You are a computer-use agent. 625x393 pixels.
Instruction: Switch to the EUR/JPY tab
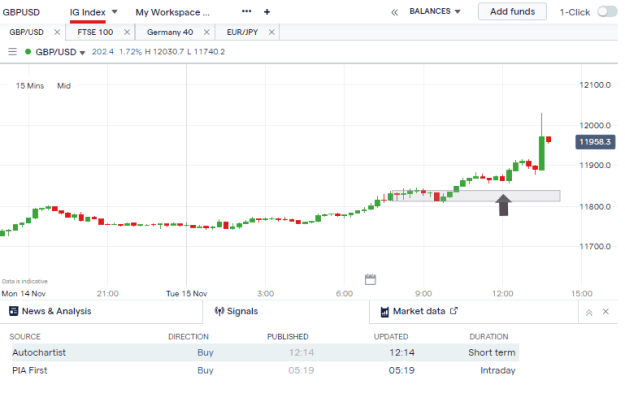(242, 32)
